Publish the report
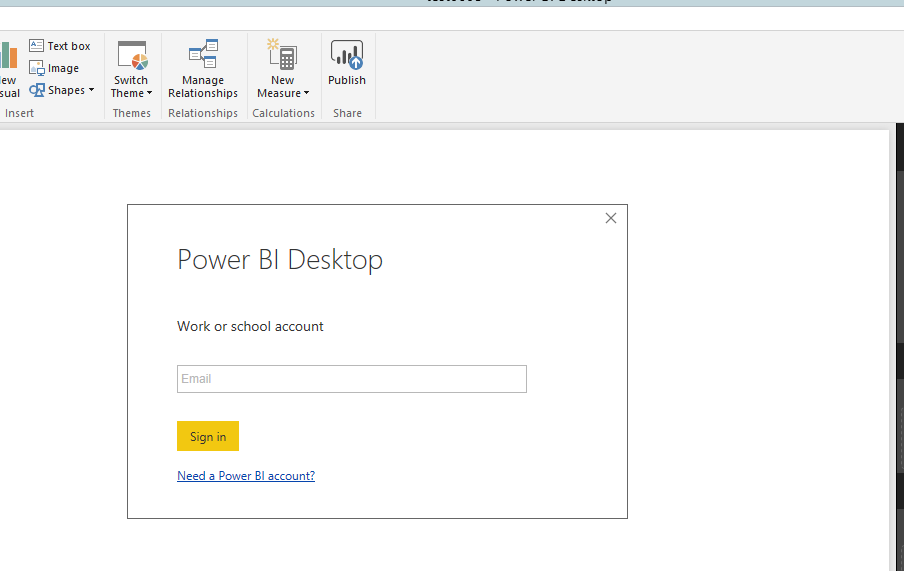The height and width of the screenshot is (571, 904). tap(347, 63)
